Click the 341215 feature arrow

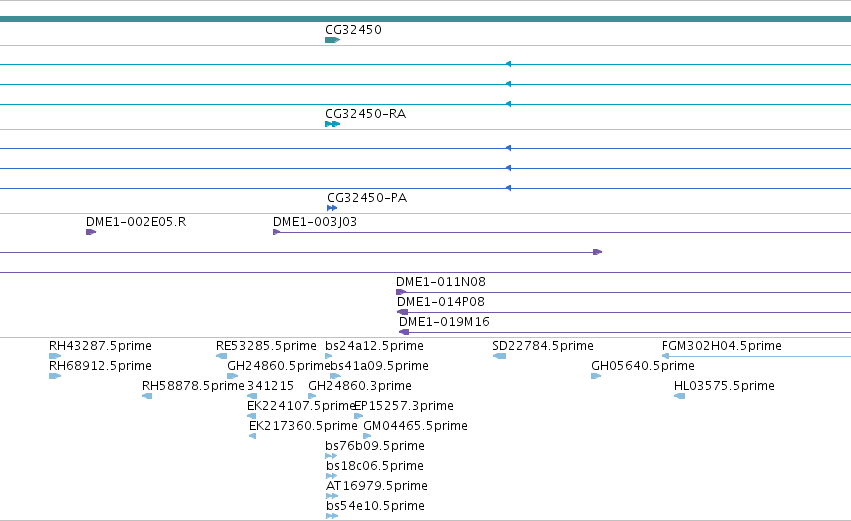point(252,396)
